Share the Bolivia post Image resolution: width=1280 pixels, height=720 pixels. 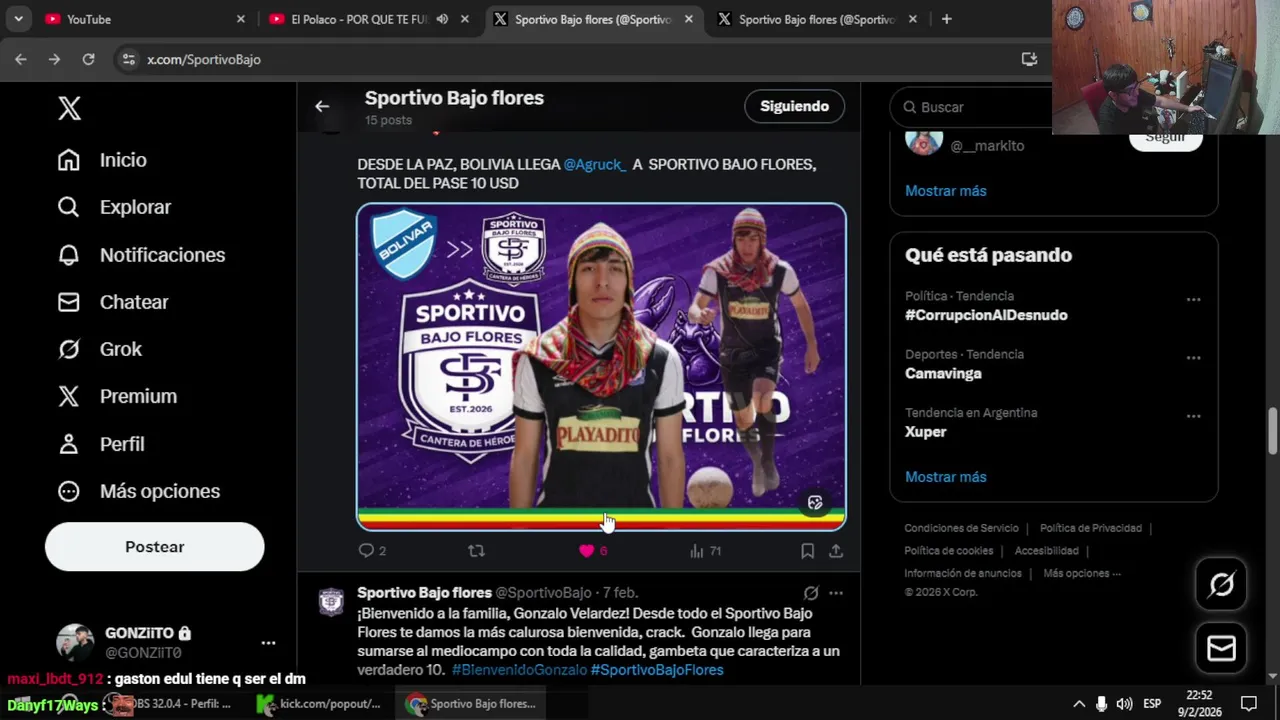[836, 551]
